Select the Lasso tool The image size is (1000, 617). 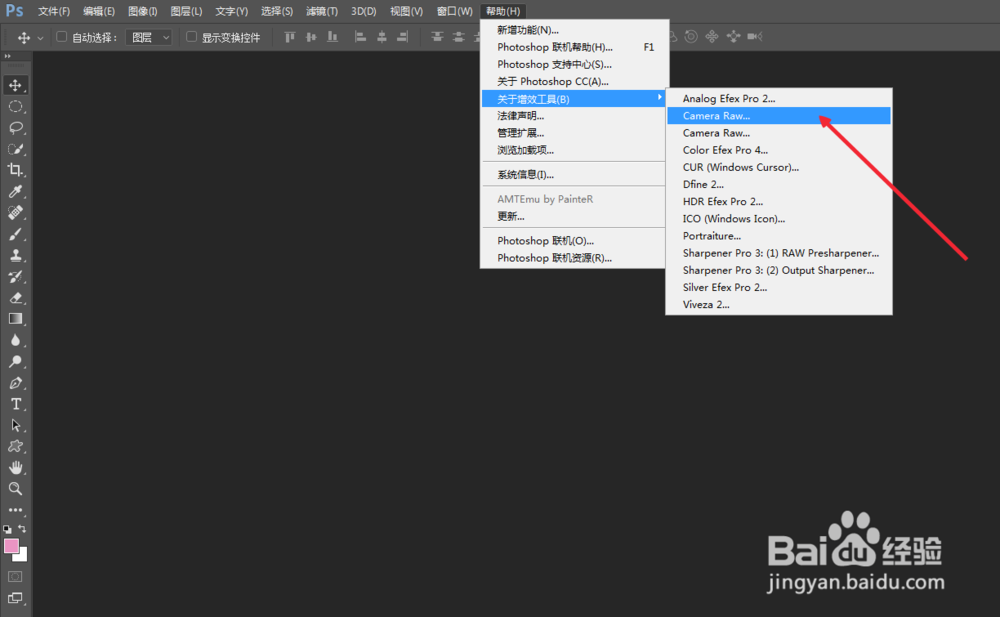coord(15,128)
